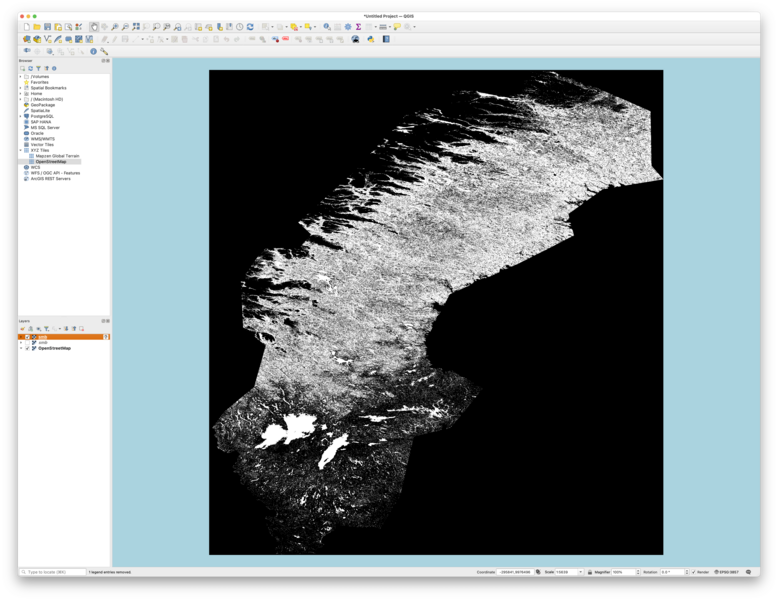The width and height of the screenshot is (778, 600).
Task: Save the project with the floppy disk icon
Action: tap(48, 27)
